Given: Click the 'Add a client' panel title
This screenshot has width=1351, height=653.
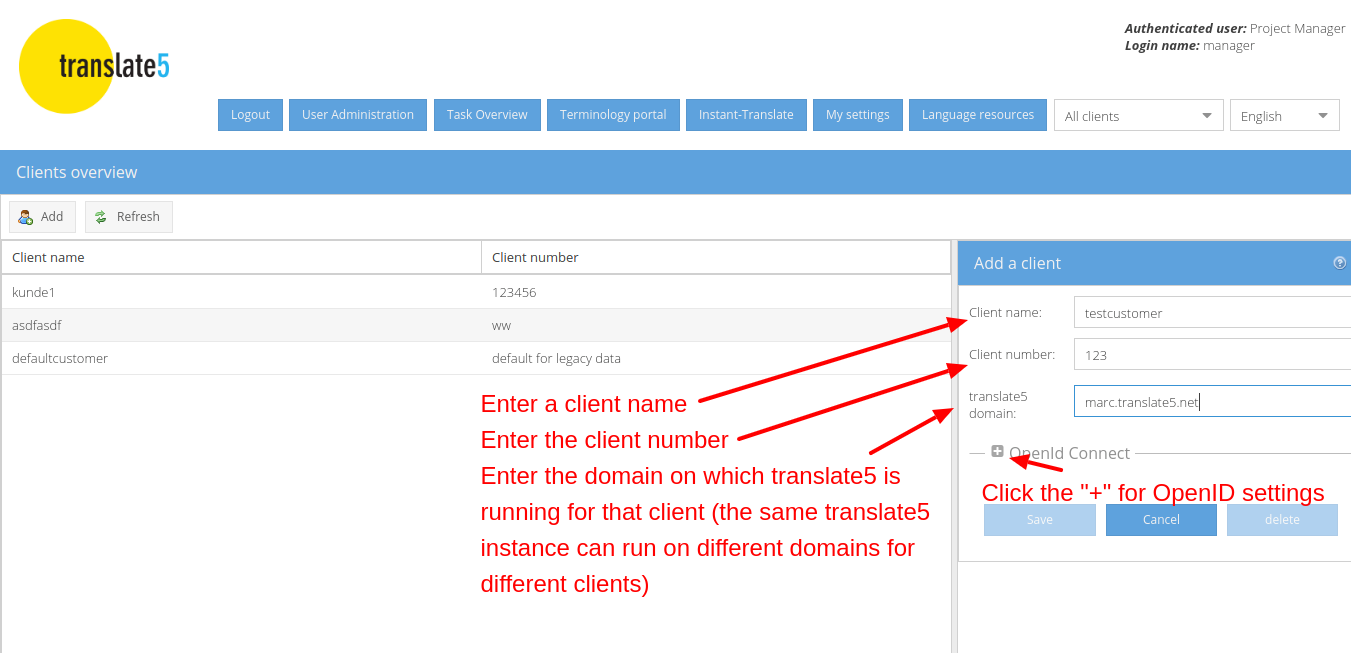Looking at the screenshot, I should click(1017, 263).
